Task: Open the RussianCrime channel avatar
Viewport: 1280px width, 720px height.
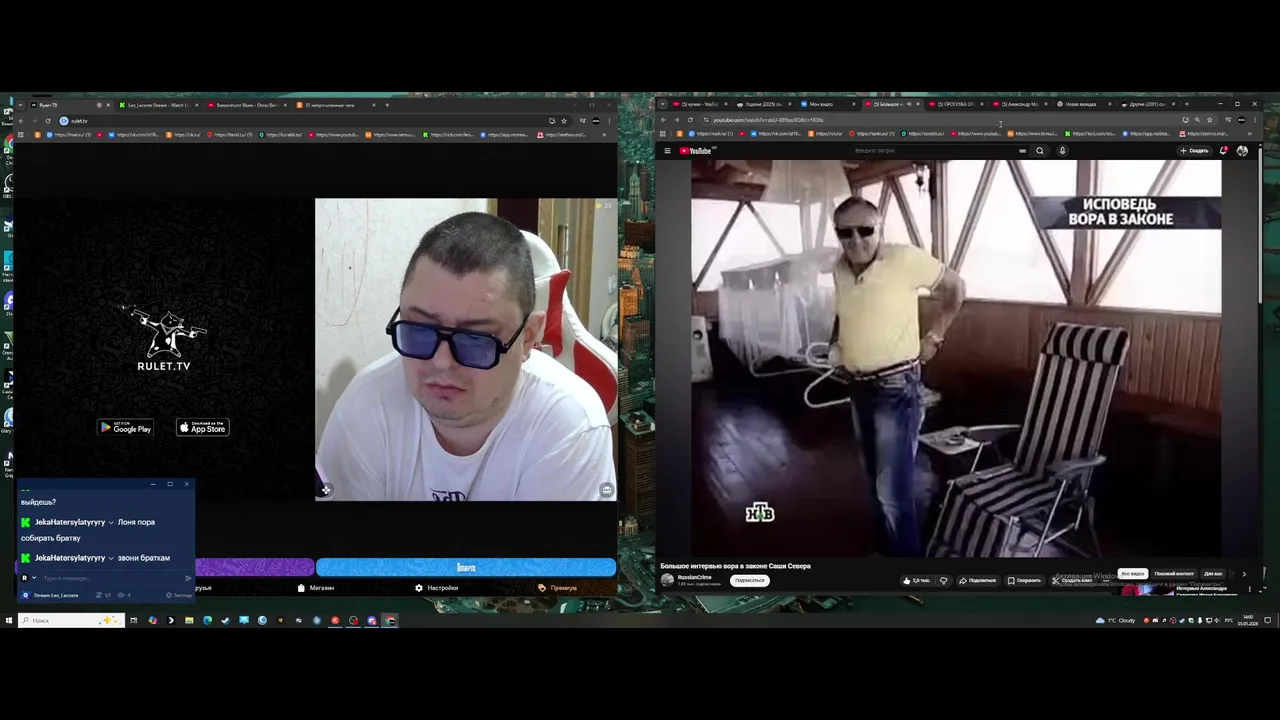Action: [667, 580]
